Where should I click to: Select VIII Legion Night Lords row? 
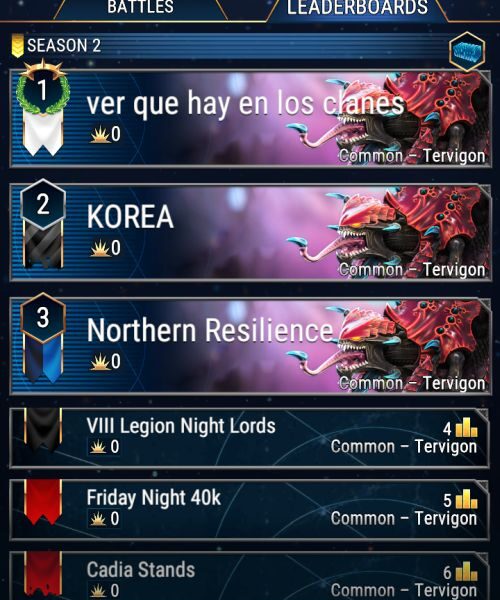[249, 437]
